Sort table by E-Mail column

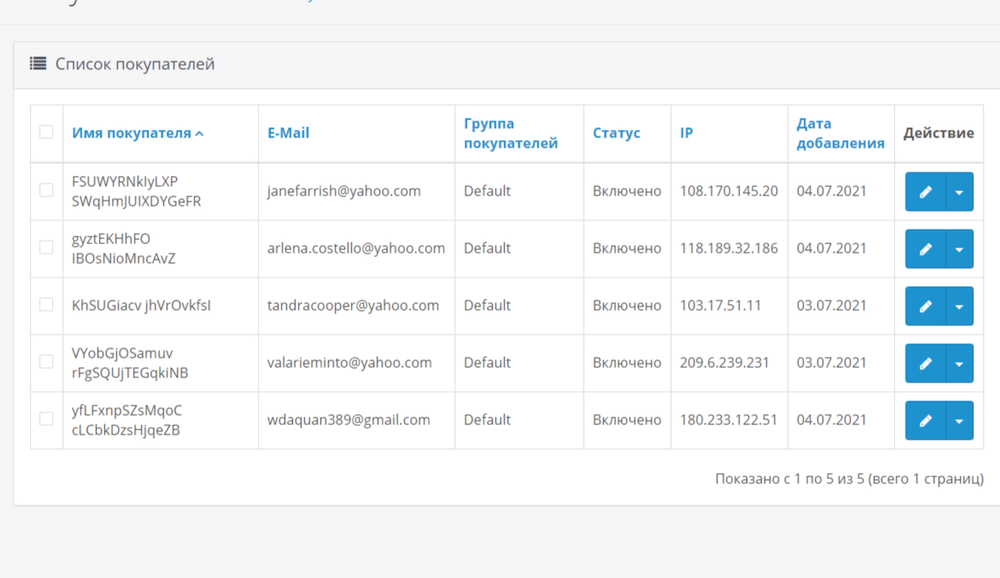pos(288,133)
